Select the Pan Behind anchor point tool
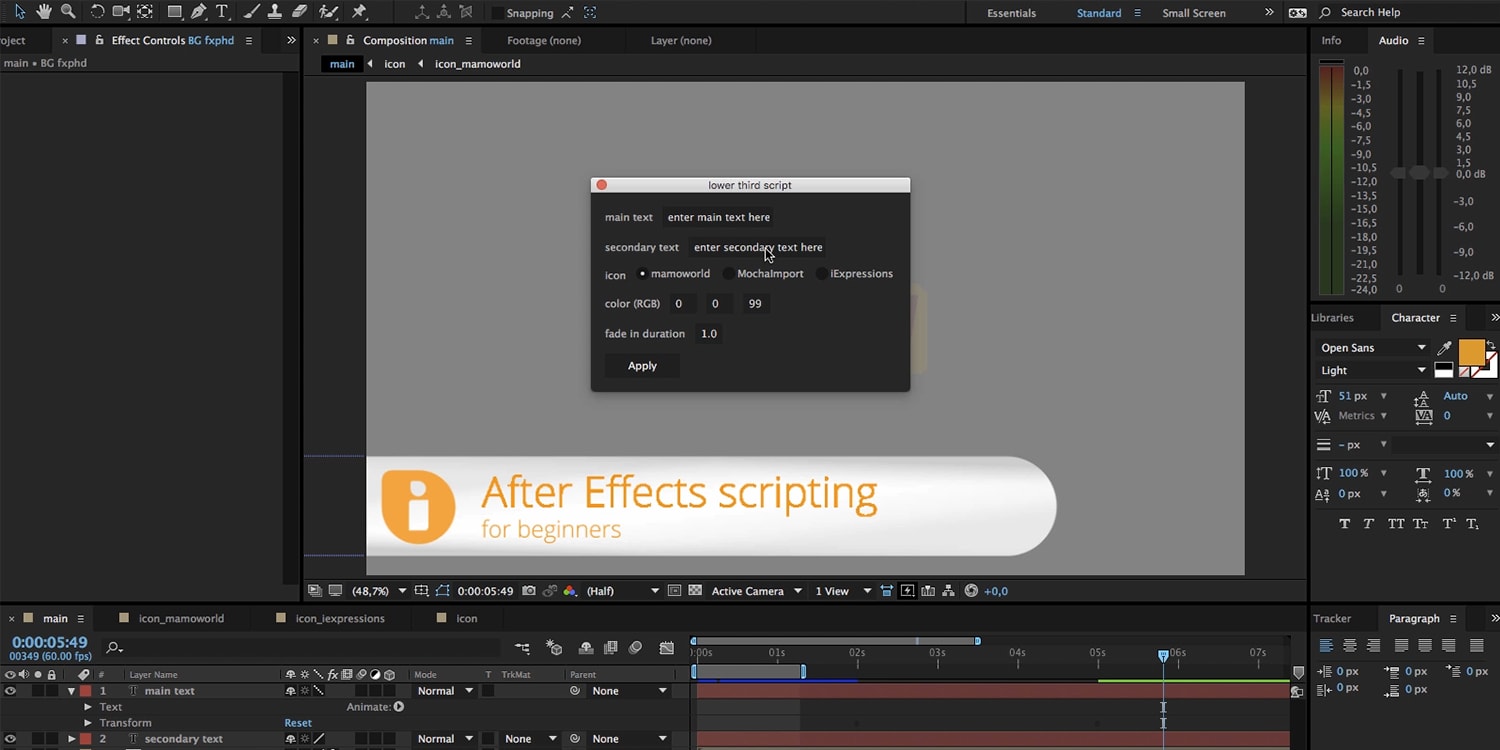 145,12
